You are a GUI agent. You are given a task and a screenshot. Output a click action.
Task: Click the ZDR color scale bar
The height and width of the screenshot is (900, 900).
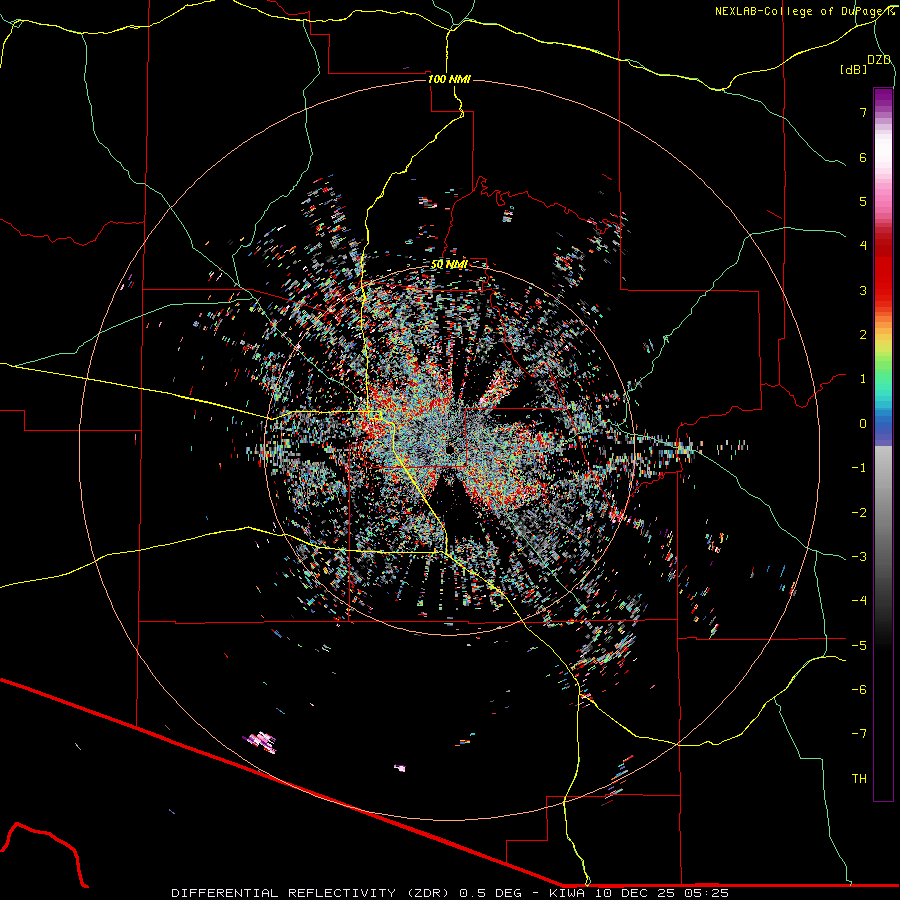coord(883,444)
